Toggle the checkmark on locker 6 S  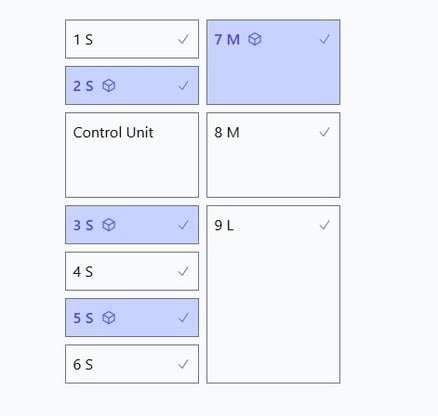click(183, 364)
